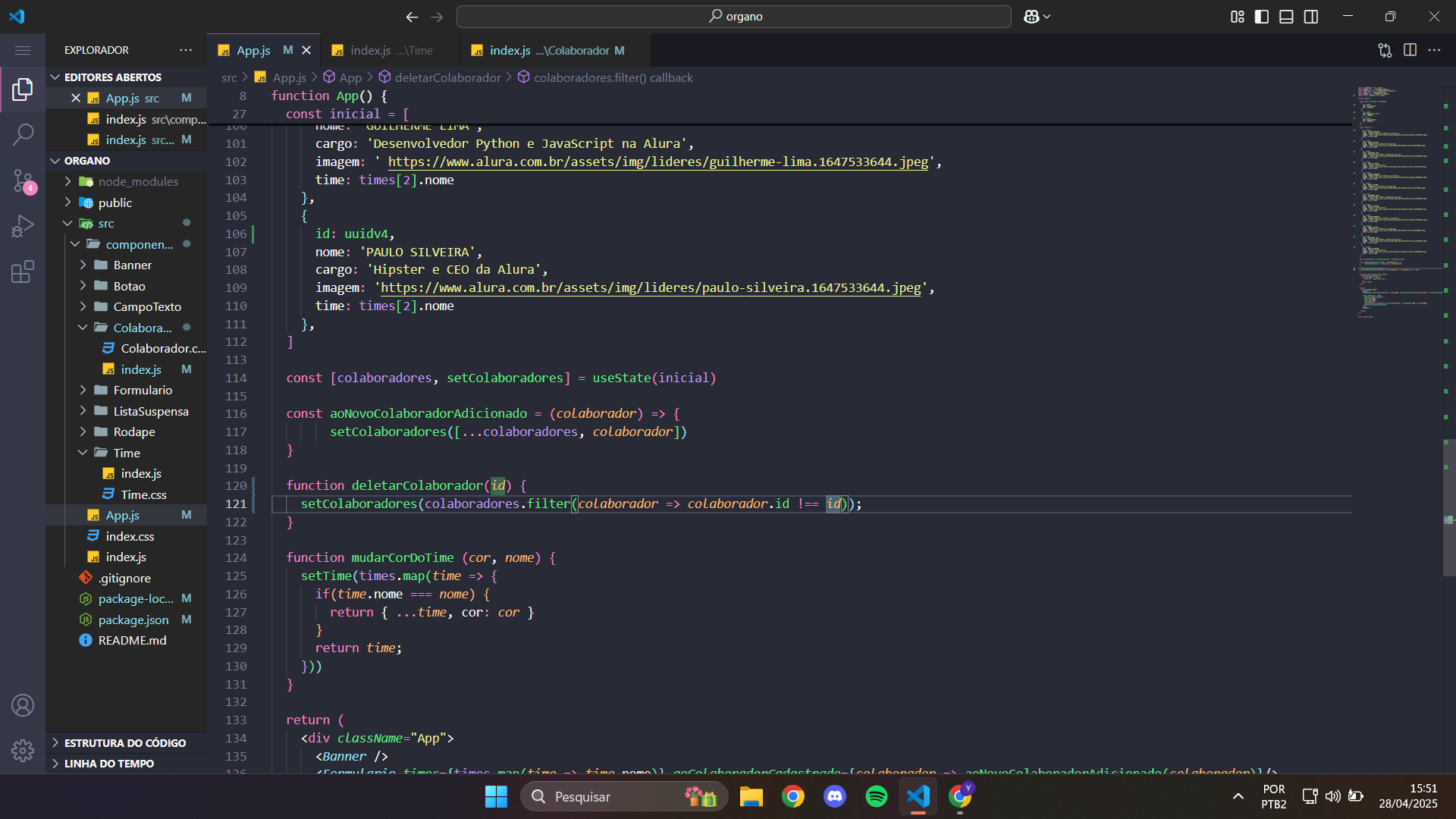Expand the ListaSuspensa folder
Screen dimensions: 1456x819
126,411
